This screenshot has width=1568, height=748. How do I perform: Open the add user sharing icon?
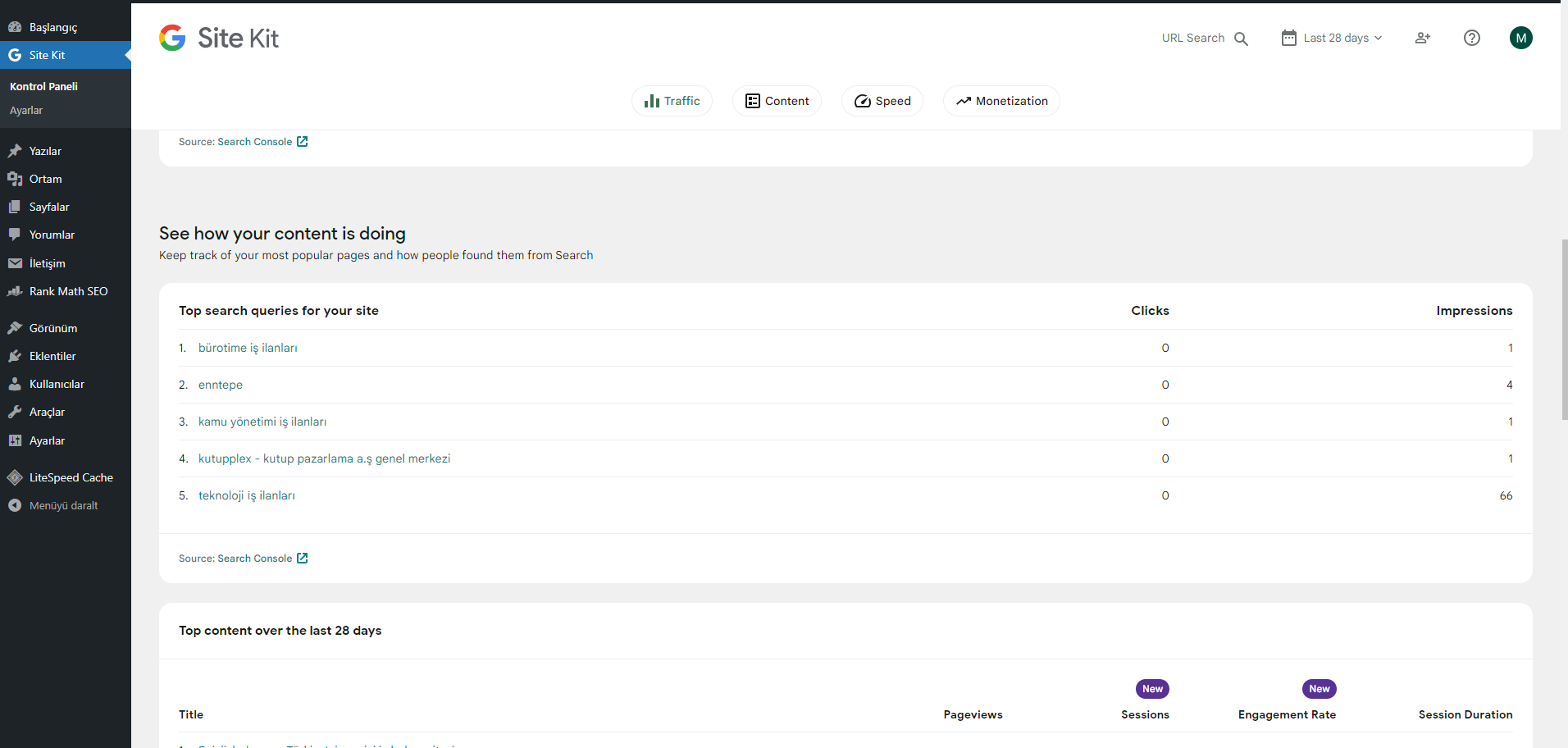tap(1423, 38)
